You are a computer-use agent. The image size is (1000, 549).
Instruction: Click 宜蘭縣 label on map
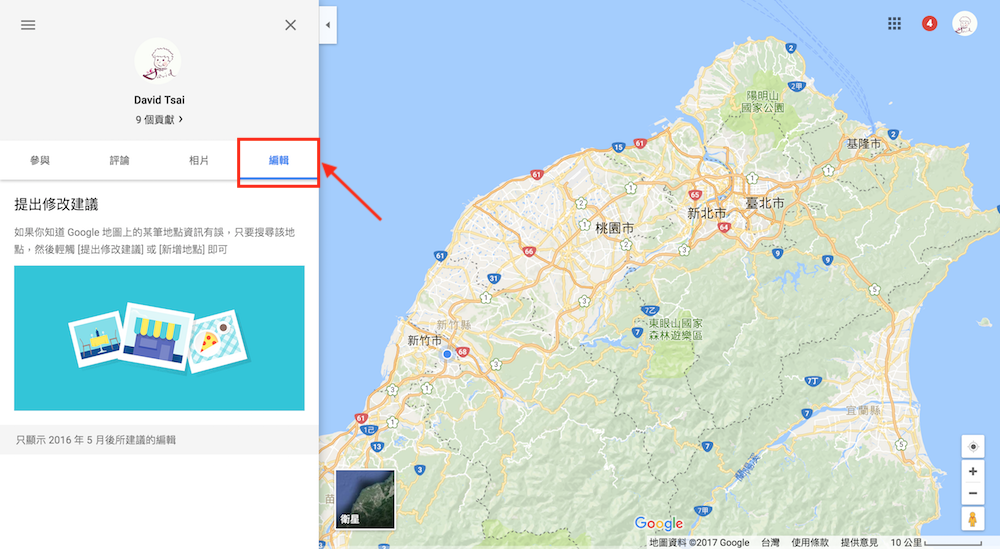point(864,411)
